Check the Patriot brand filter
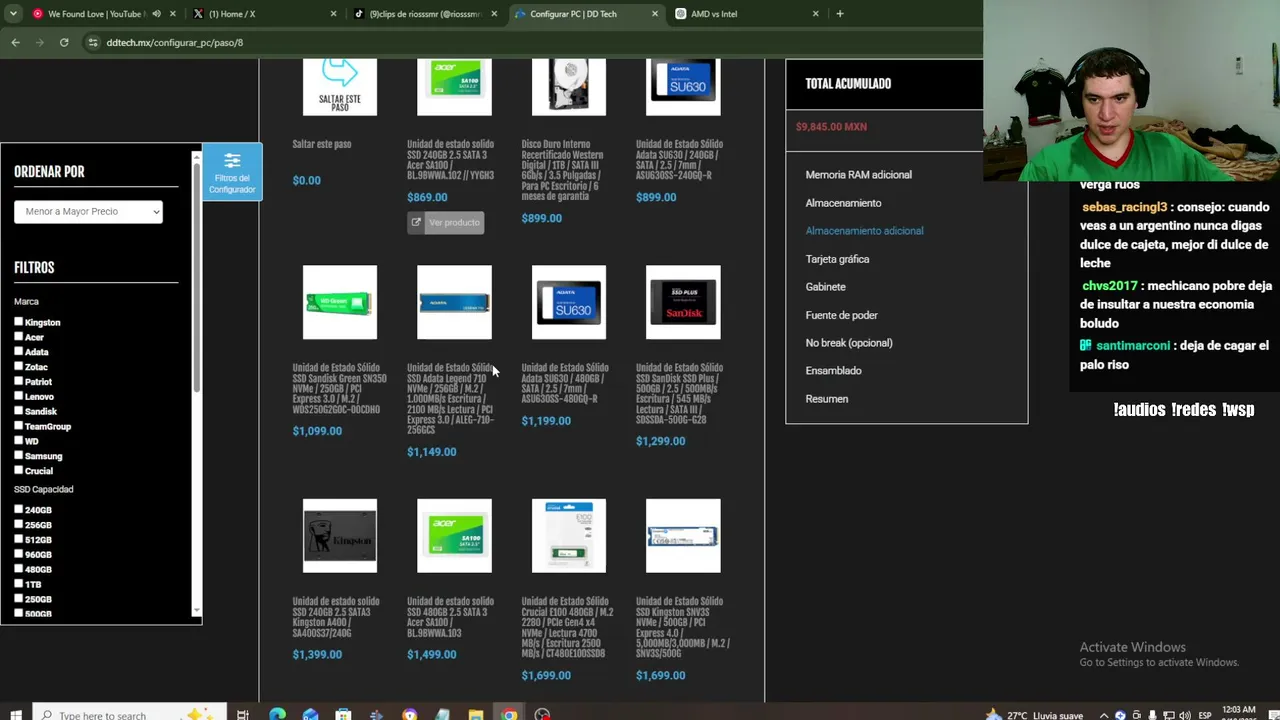 19,381
